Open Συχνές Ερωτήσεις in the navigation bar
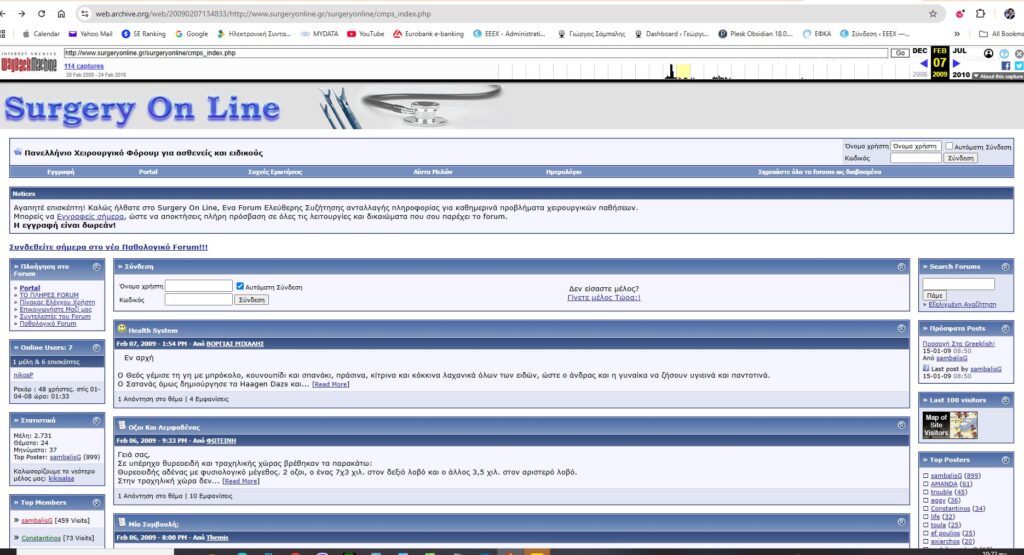The width and height of the screenshot is (1024, 555). (274, 172)
